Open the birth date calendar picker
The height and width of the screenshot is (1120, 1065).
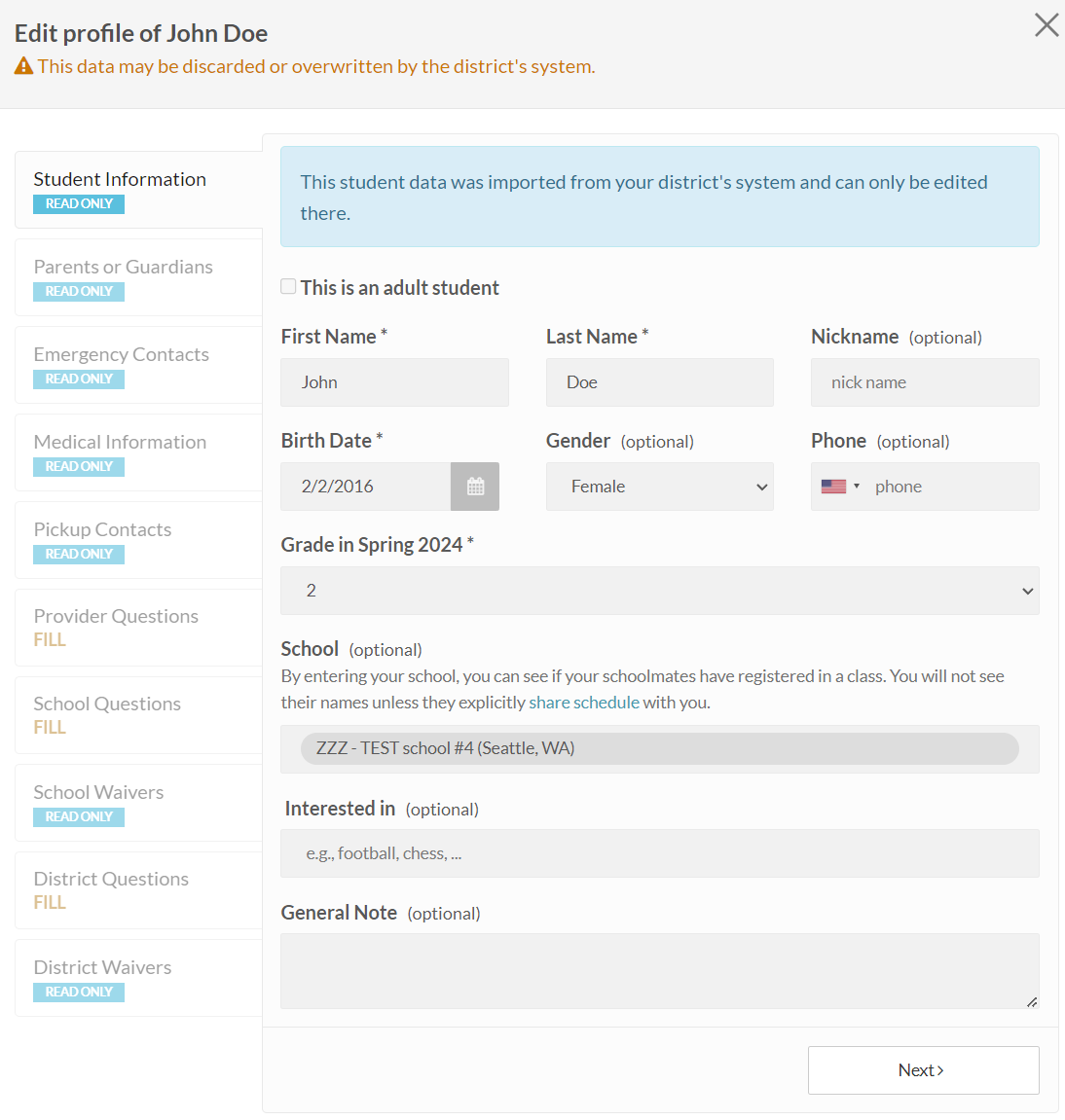[475, 487]
